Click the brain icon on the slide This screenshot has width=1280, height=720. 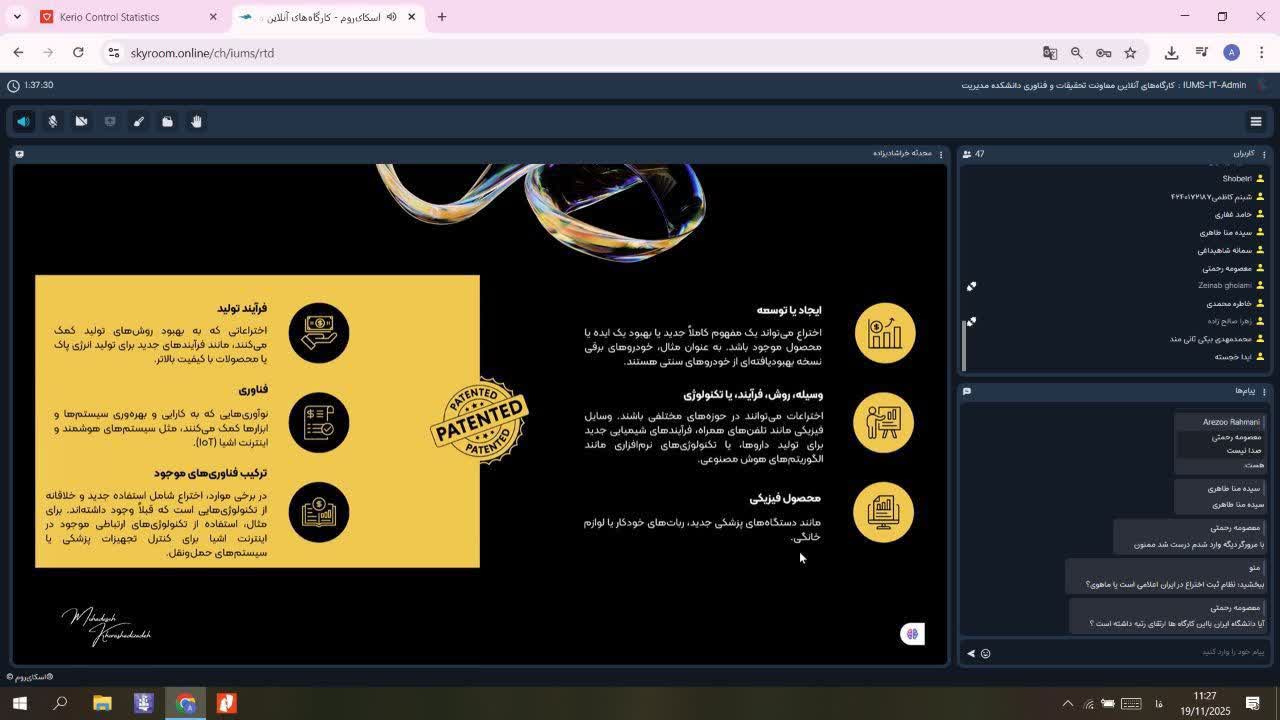click(912, 634)
